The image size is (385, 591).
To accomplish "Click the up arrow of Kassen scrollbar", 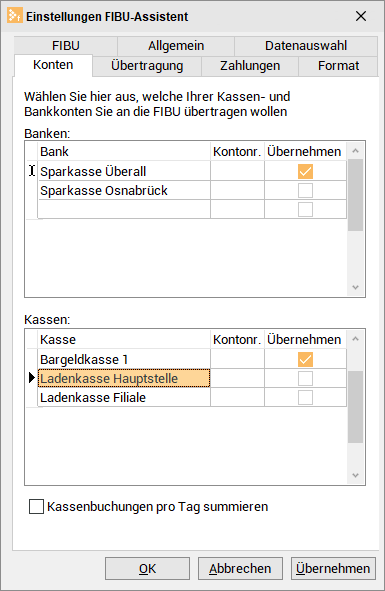I will click(355, 339).
